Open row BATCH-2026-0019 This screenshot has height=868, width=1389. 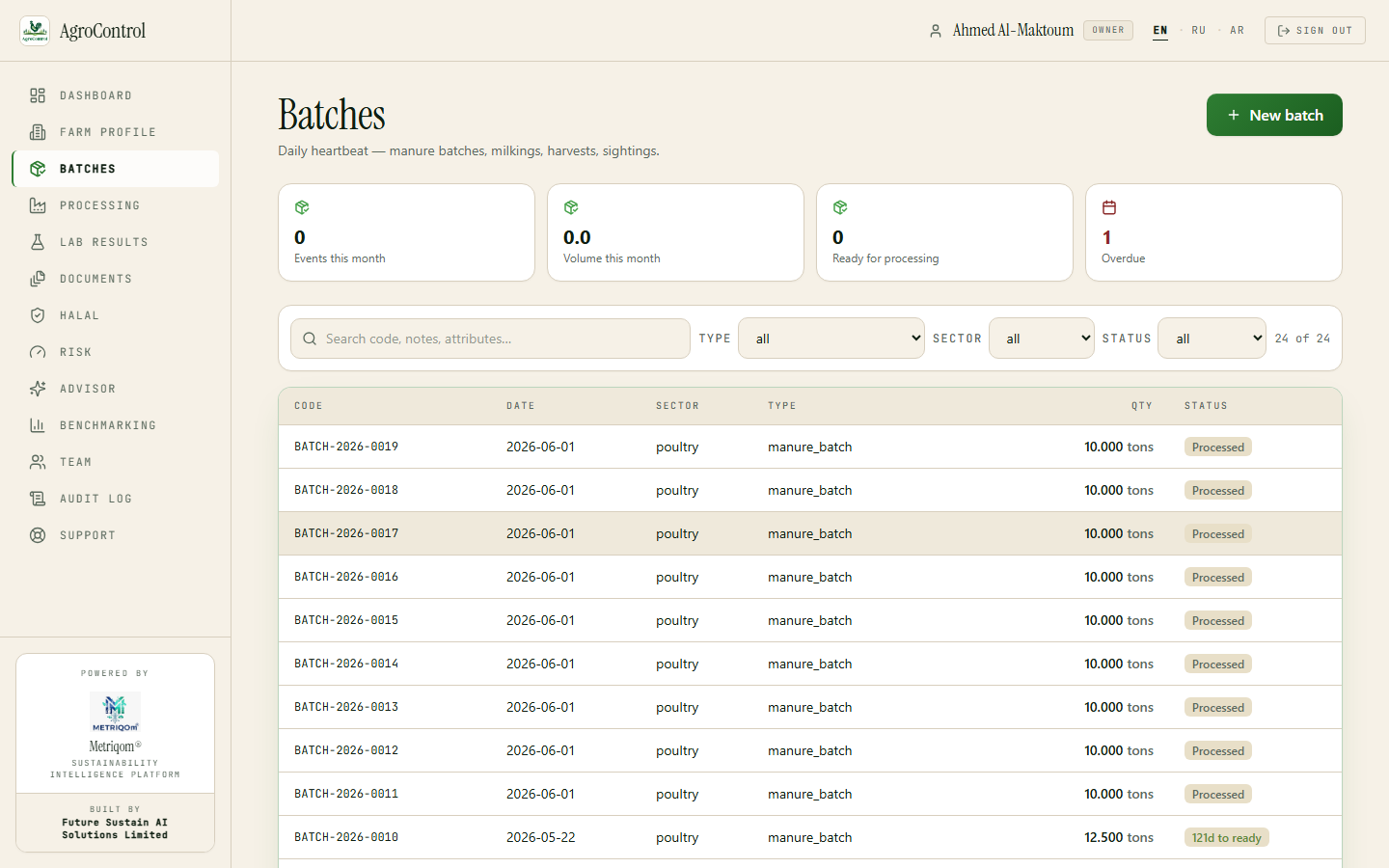[810, 447]
